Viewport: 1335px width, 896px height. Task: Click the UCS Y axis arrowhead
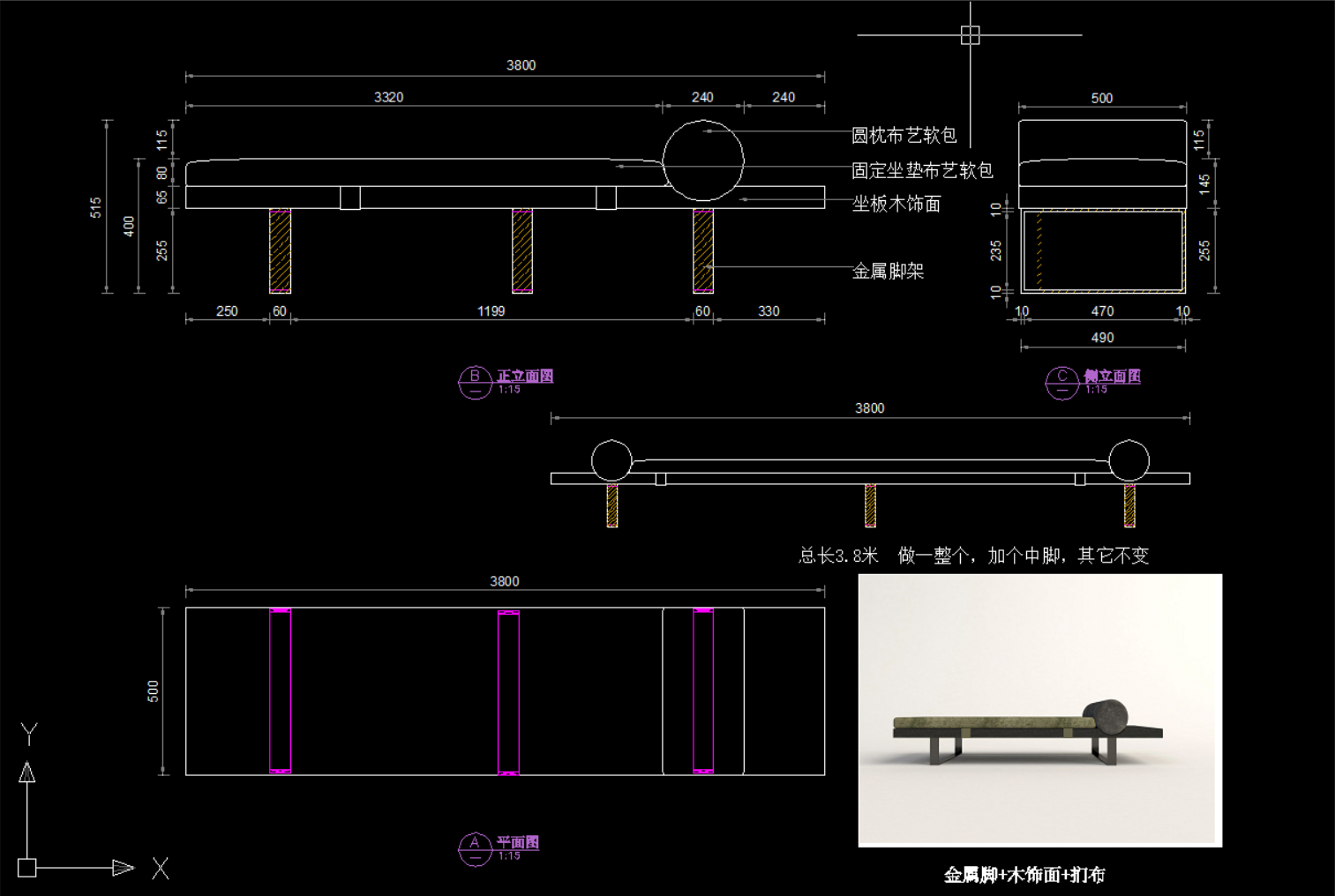pos(27,773)
